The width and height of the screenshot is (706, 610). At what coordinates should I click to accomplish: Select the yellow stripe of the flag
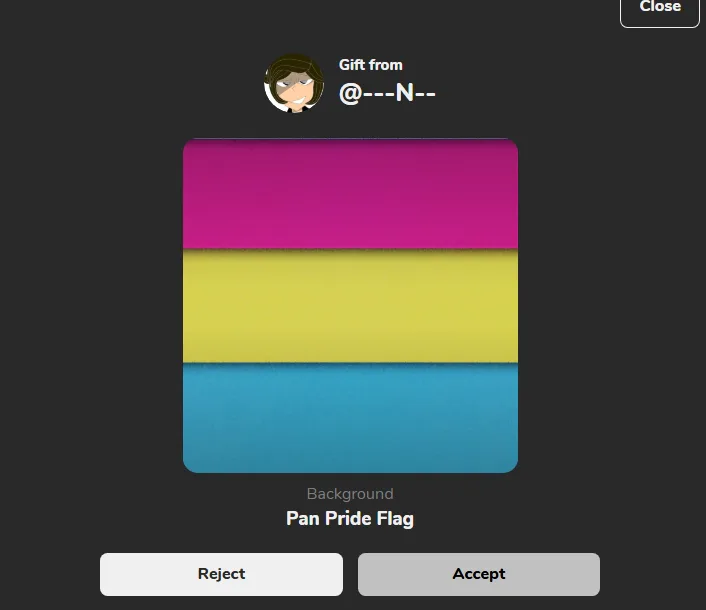[x=350, y=305]
